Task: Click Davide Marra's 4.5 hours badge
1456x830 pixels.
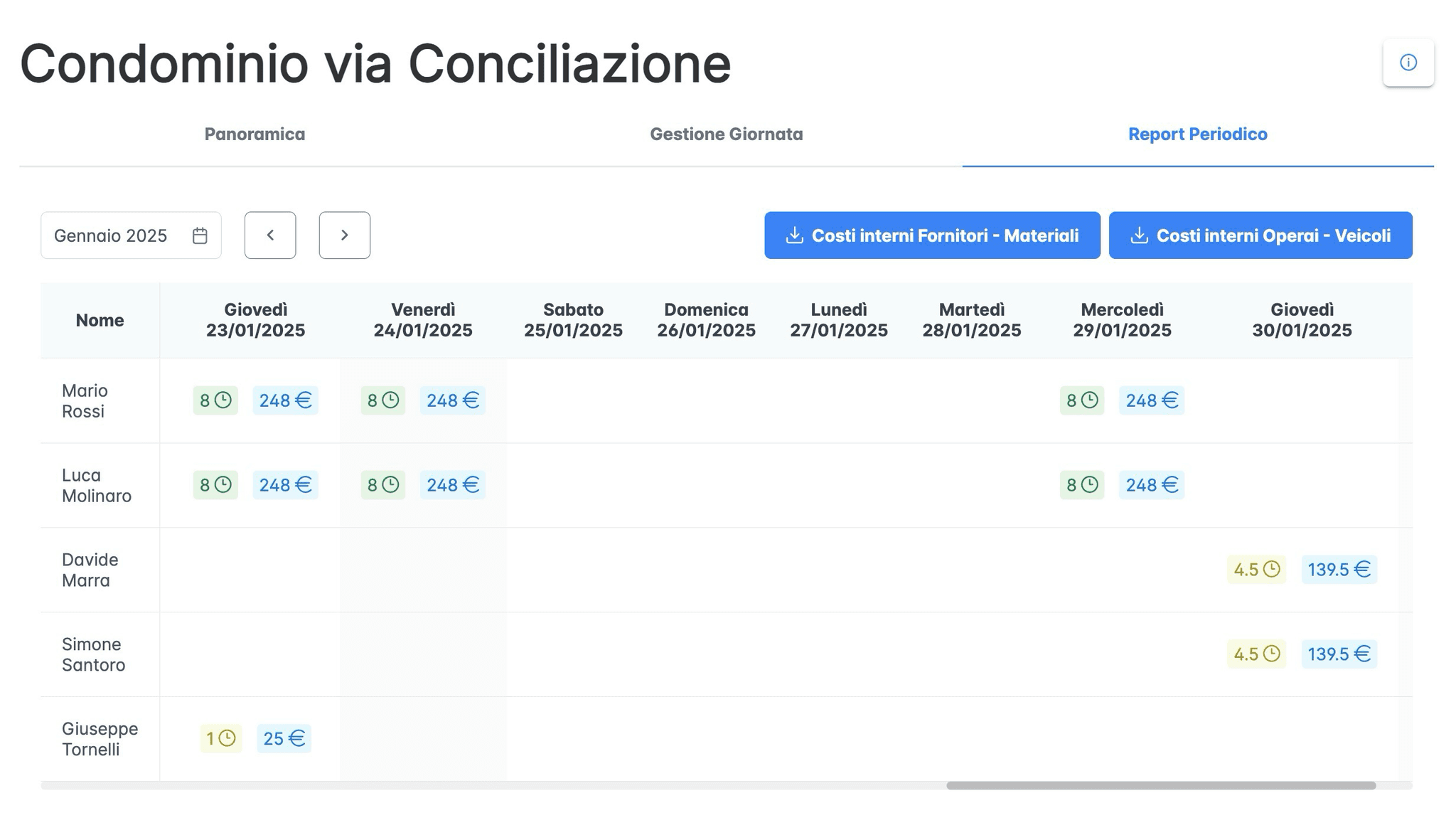Action: (x=1256, y=570)
